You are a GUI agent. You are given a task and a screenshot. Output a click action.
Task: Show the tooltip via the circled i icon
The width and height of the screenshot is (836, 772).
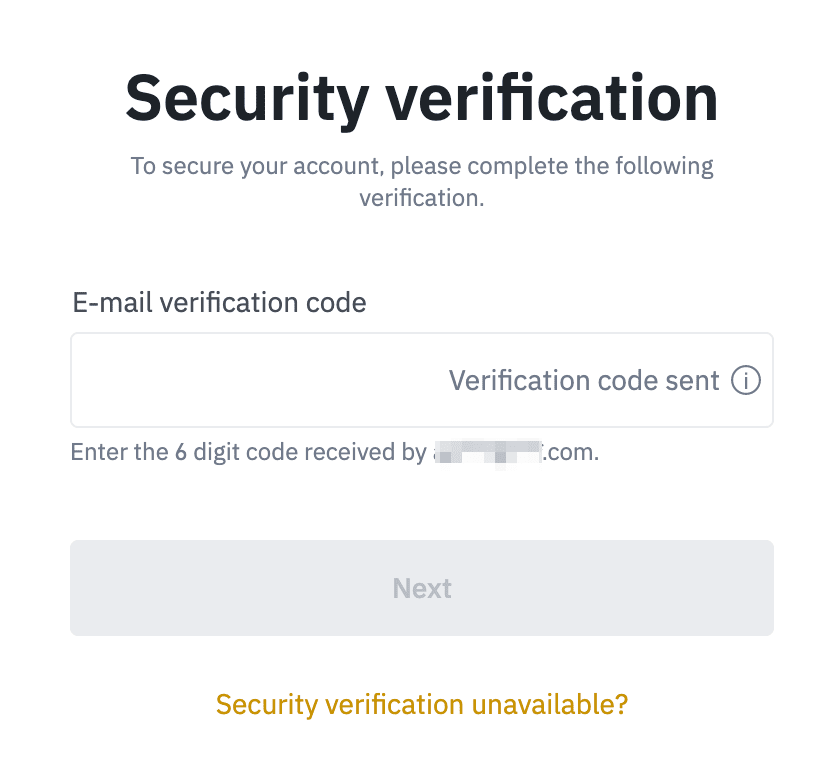(x=746, y=380)
